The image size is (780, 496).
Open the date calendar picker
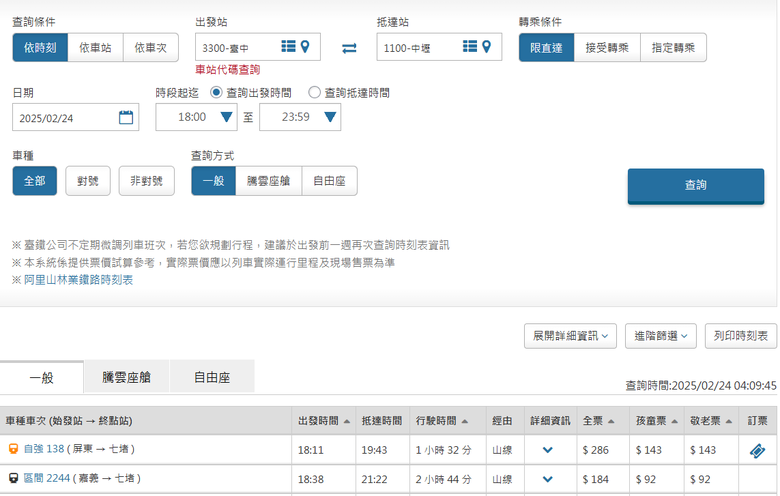pyautogui.click(x=126, y=117)
